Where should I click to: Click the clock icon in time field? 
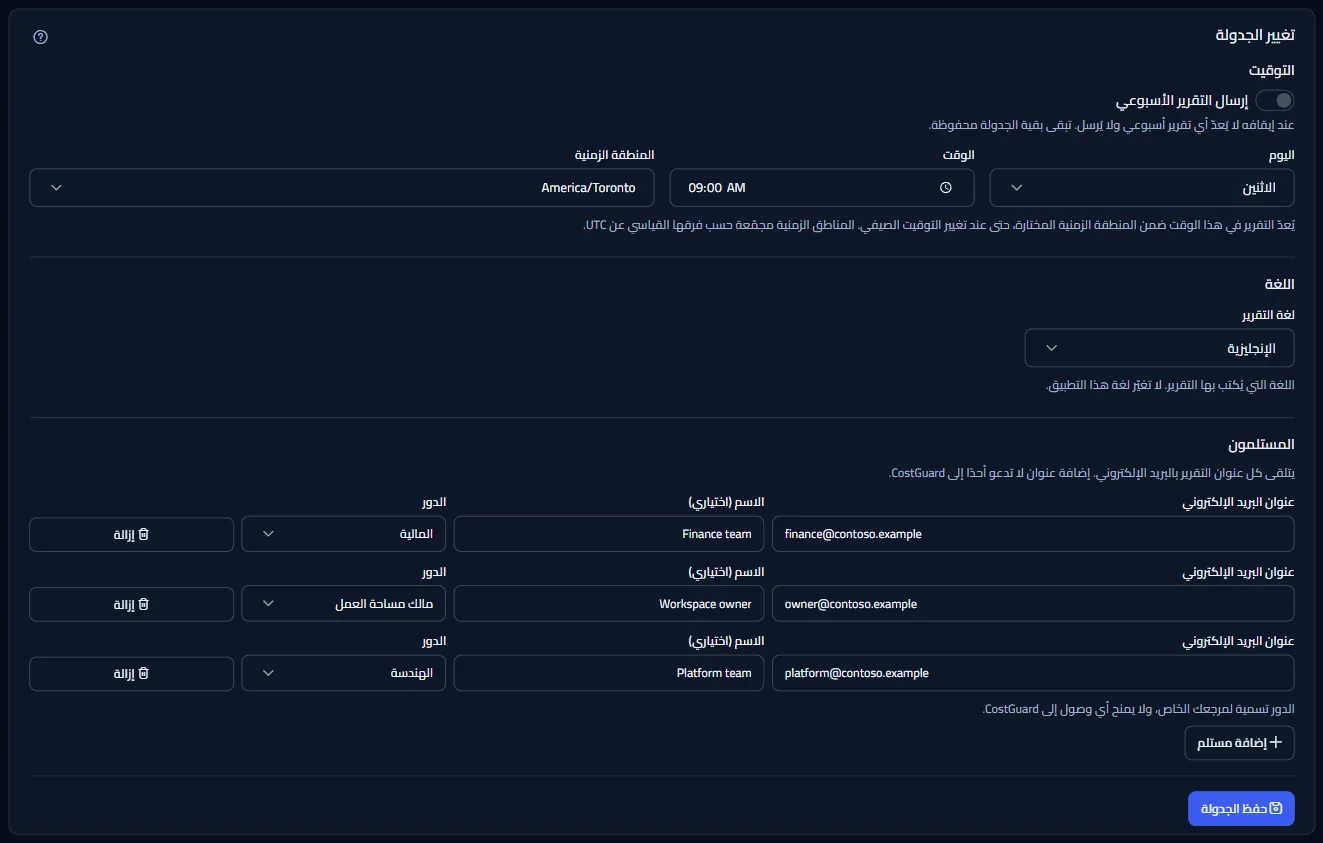pos(945,188)
